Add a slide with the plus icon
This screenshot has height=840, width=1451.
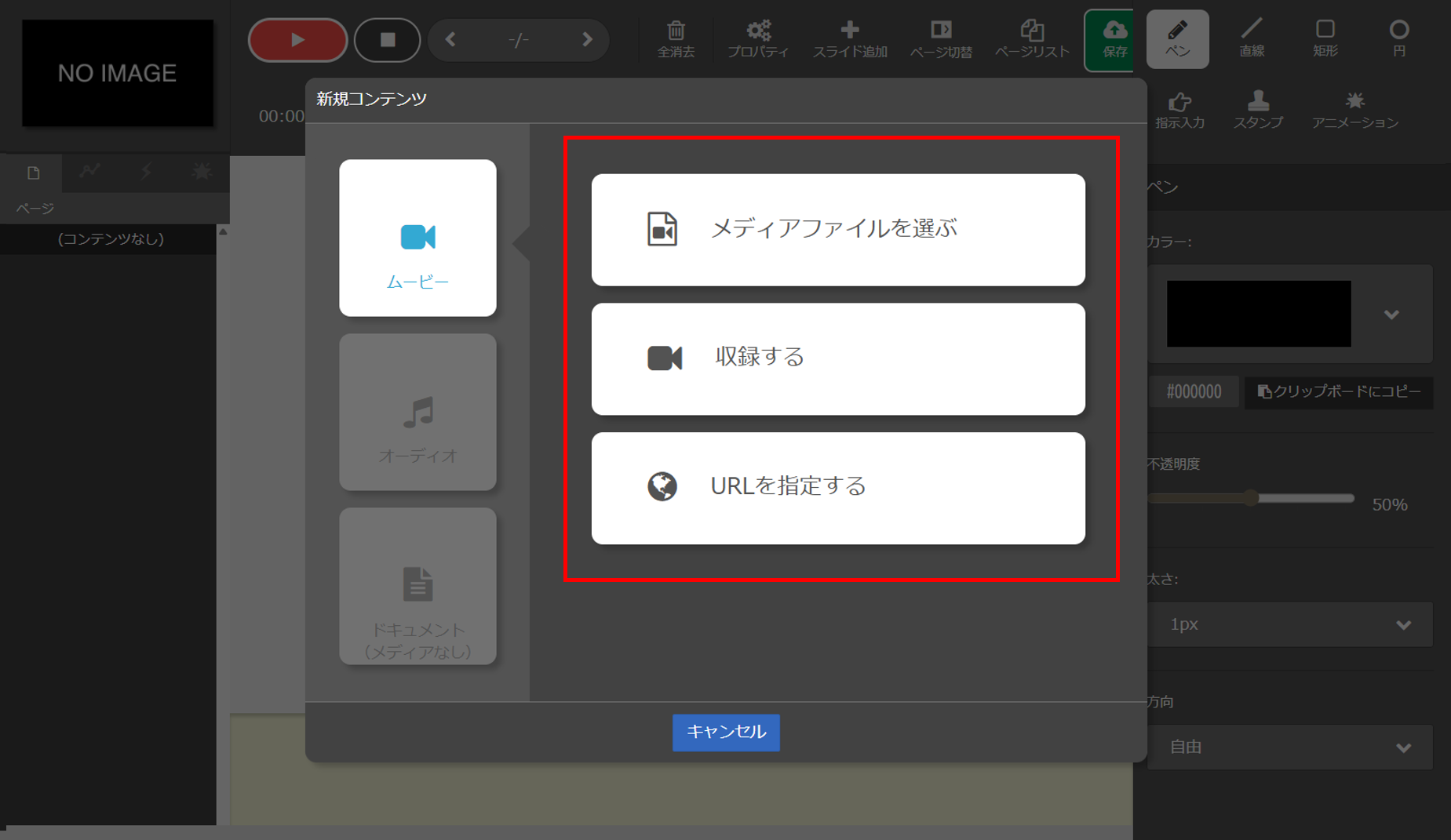[x=849, y=38]
